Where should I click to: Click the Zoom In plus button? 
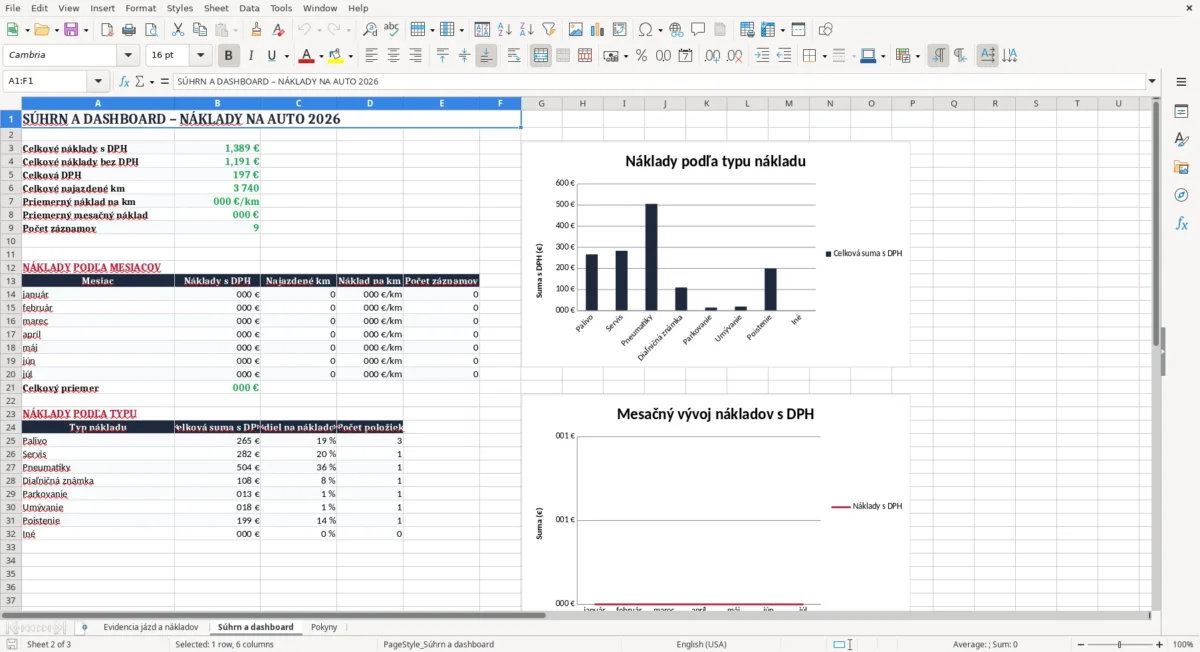click(1159, 644)
